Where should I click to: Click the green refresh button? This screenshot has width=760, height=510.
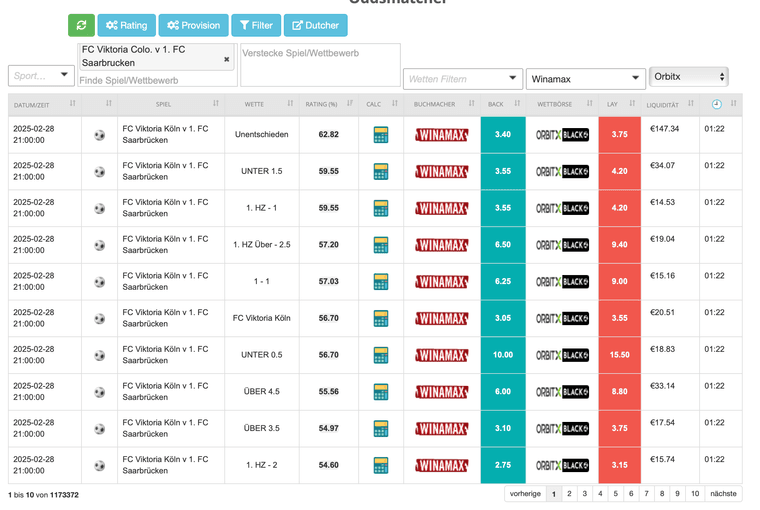click(x=81, y=25)
